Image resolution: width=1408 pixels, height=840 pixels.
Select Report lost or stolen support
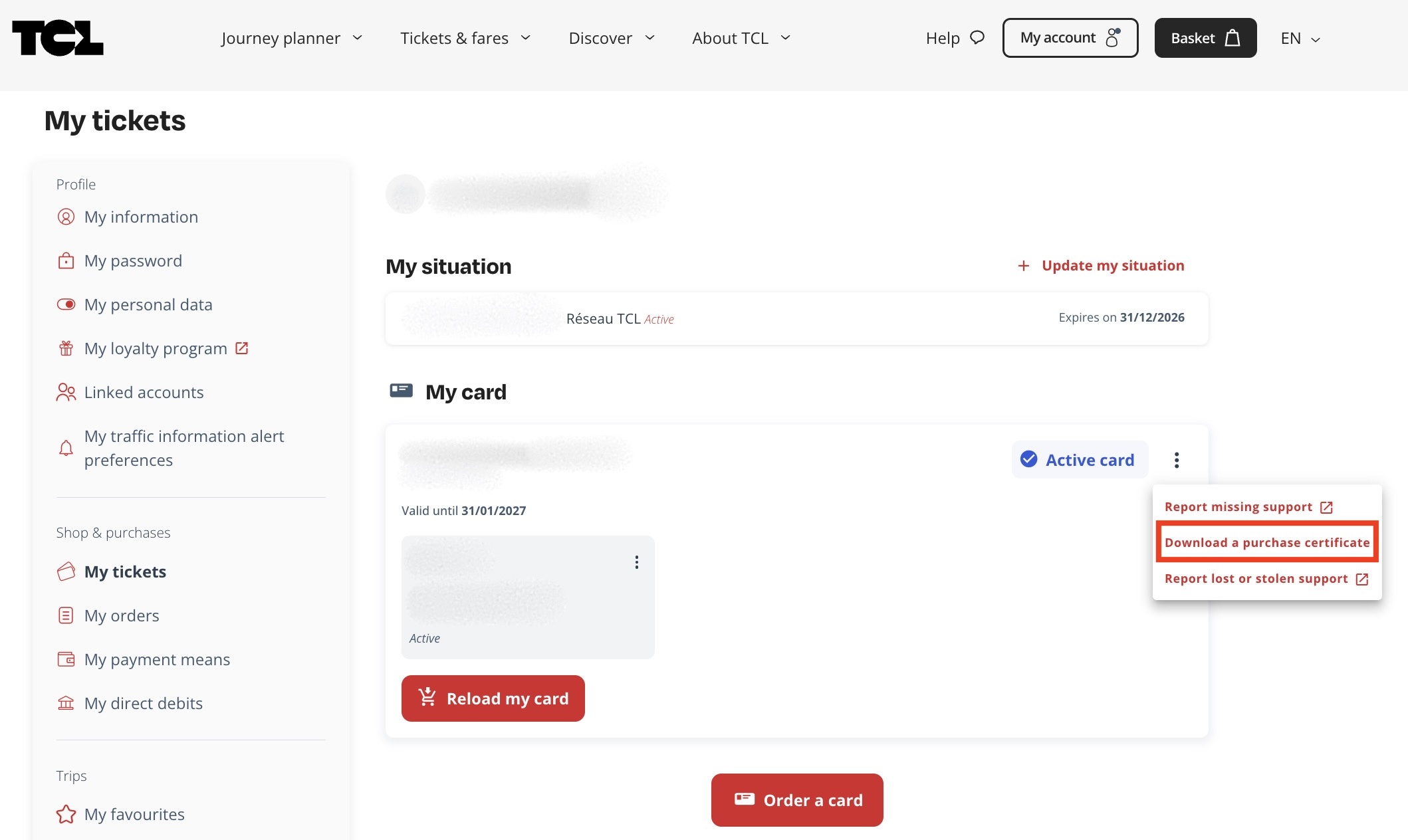[1266, 579]
